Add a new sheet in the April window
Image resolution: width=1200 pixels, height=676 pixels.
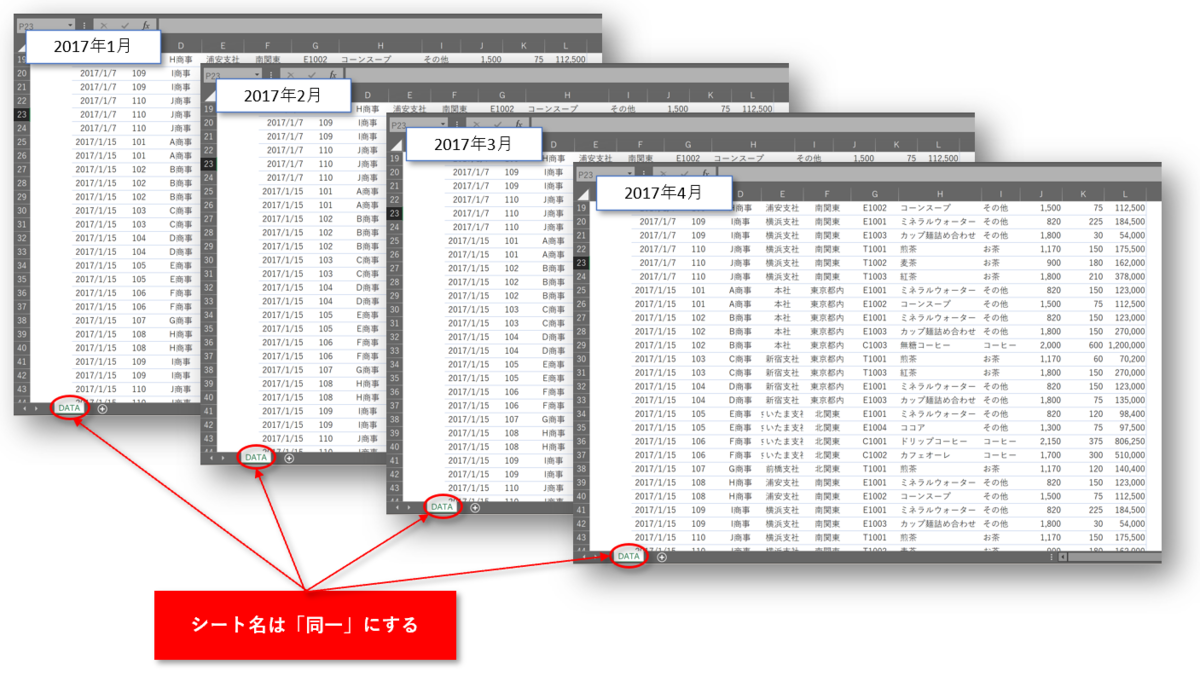tap(662, 557)
